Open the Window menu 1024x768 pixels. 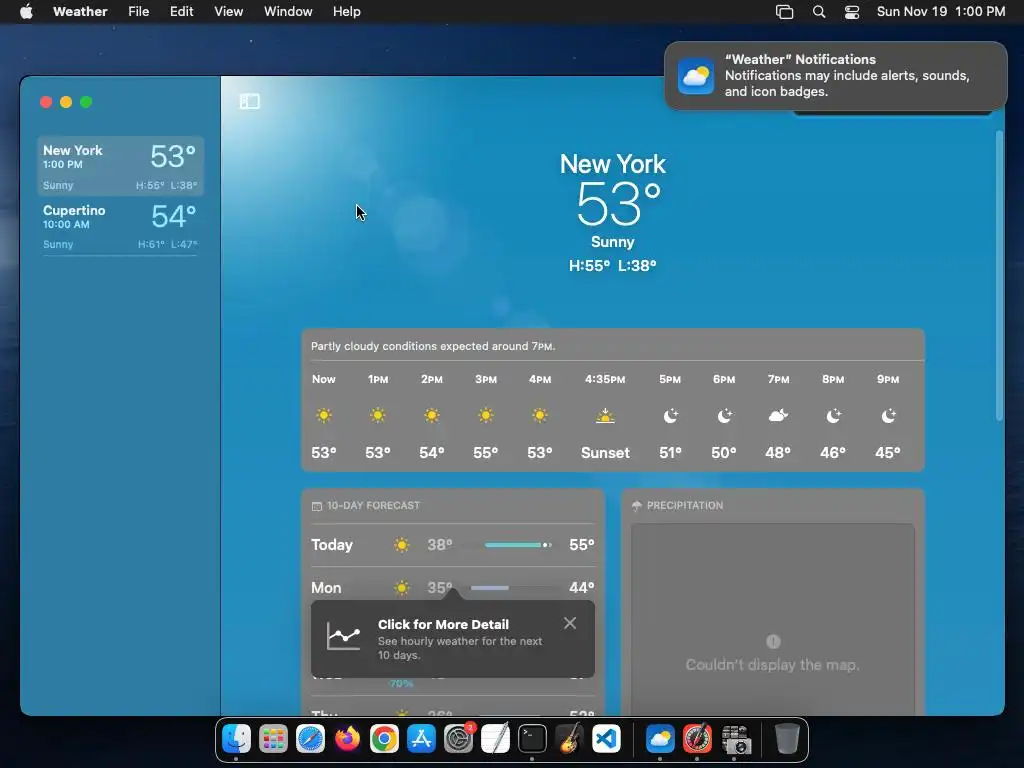288,12
